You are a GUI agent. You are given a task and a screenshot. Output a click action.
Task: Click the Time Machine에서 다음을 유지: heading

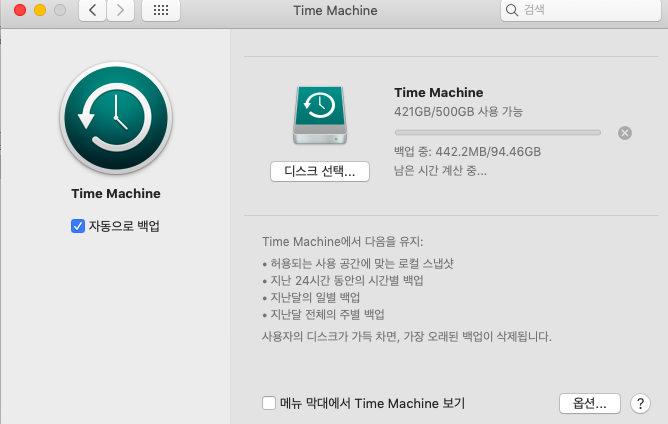(x=343, y=242)
